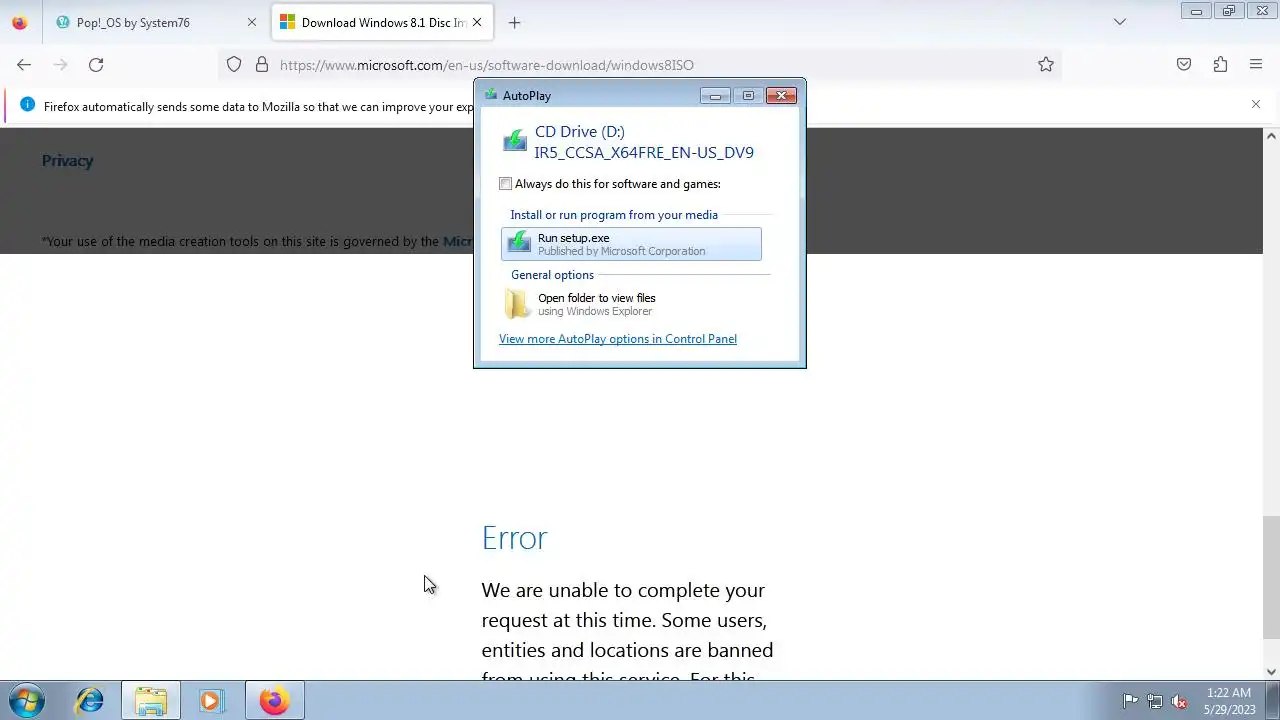Open the list all tabs chevron
The width and height of the screenshot is (1280, 720).
tap(1120, 22)
